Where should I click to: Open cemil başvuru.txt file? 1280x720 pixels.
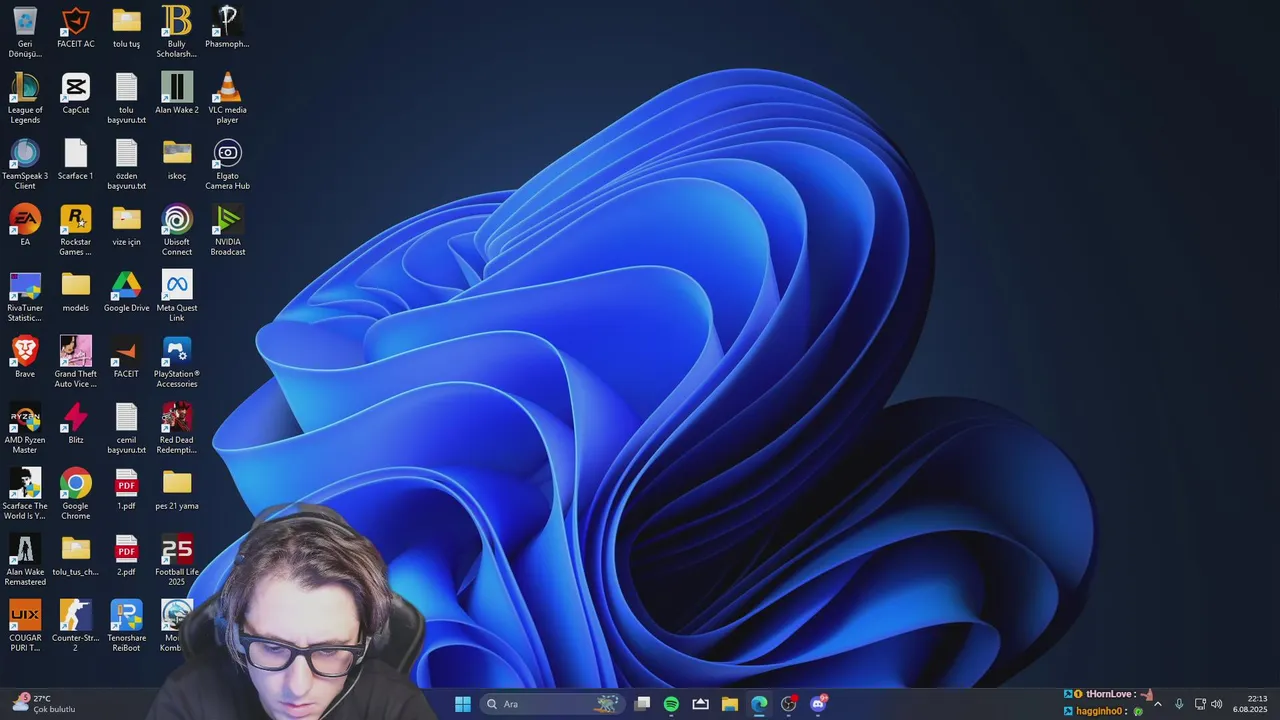(126, 427)
